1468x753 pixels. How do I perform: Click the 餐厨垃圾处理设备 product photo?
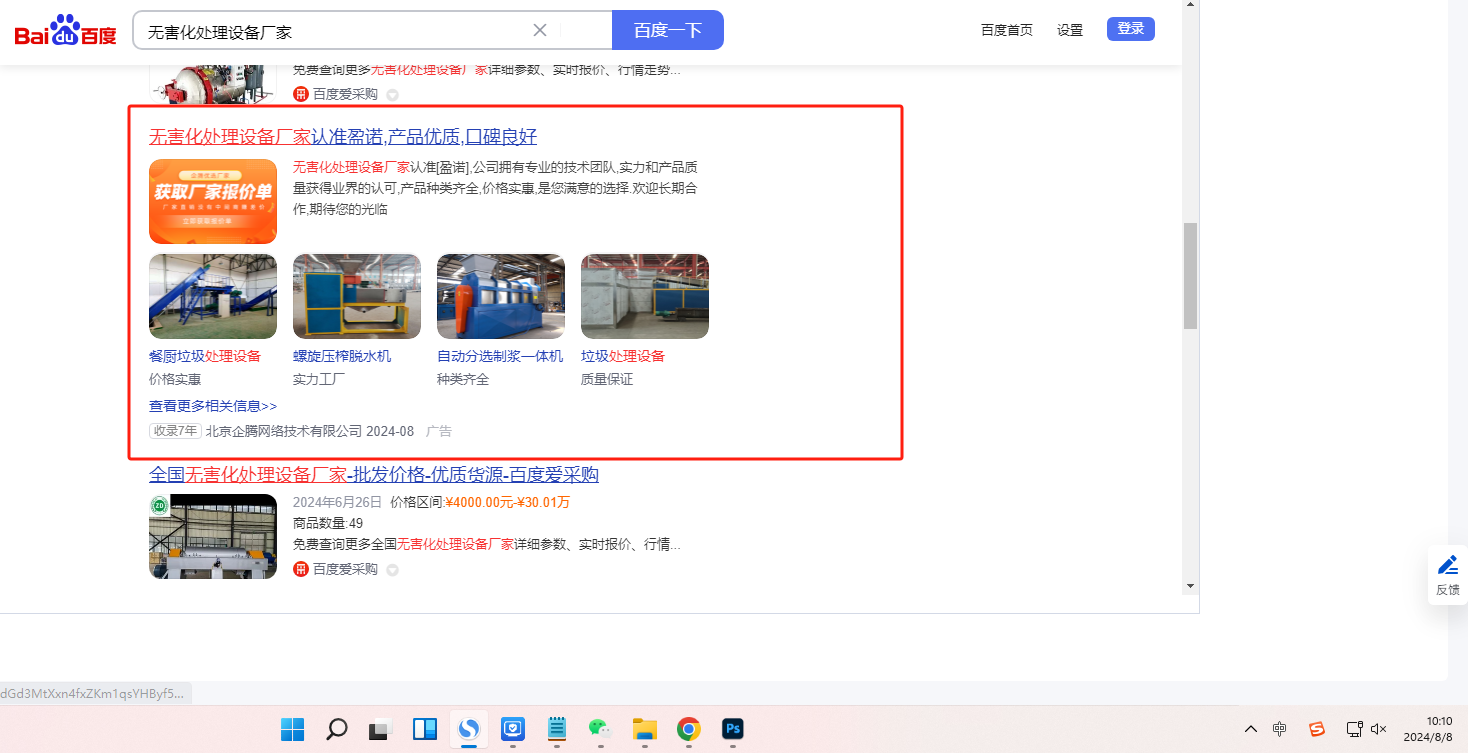click(x=213, y=296)
